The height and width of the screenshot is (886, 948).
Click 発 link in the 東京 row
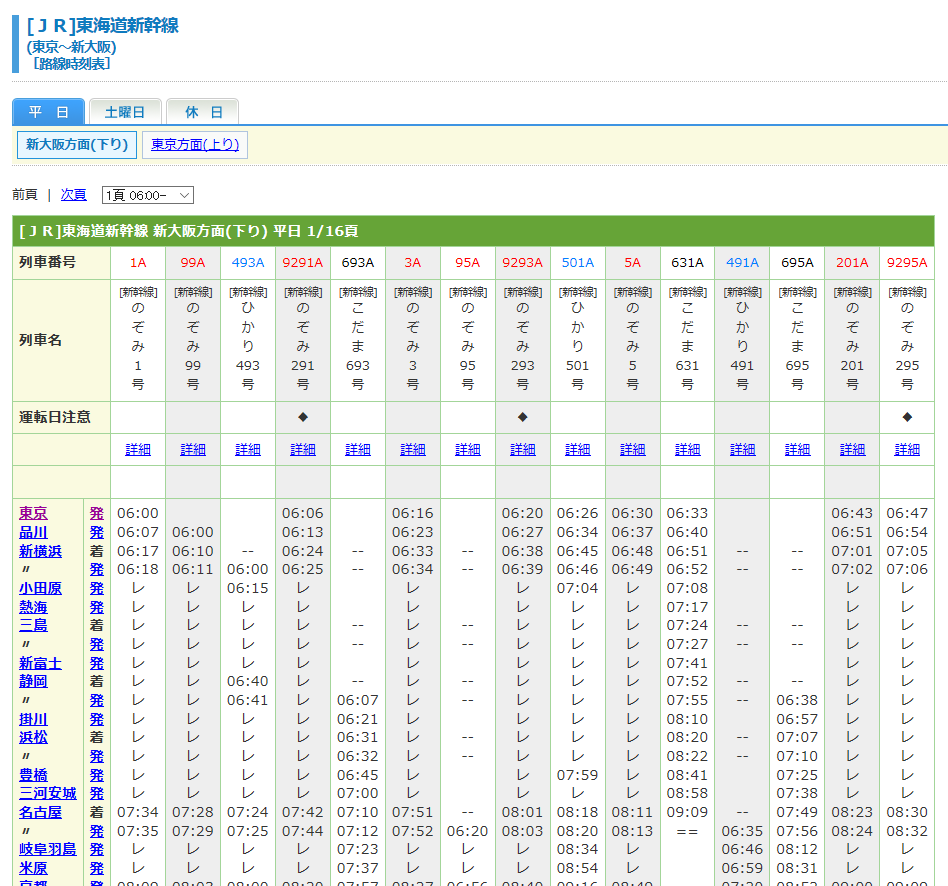97,513
